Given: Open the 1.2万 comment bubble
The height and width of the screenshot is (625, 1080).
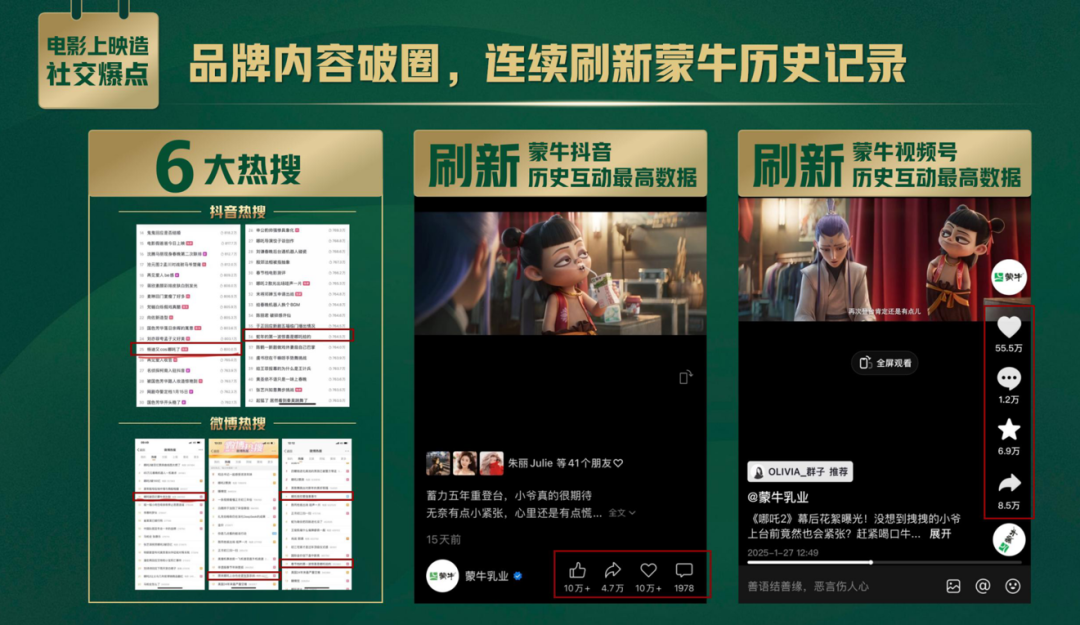Looking at the screenshot, I should point(1008,378).
